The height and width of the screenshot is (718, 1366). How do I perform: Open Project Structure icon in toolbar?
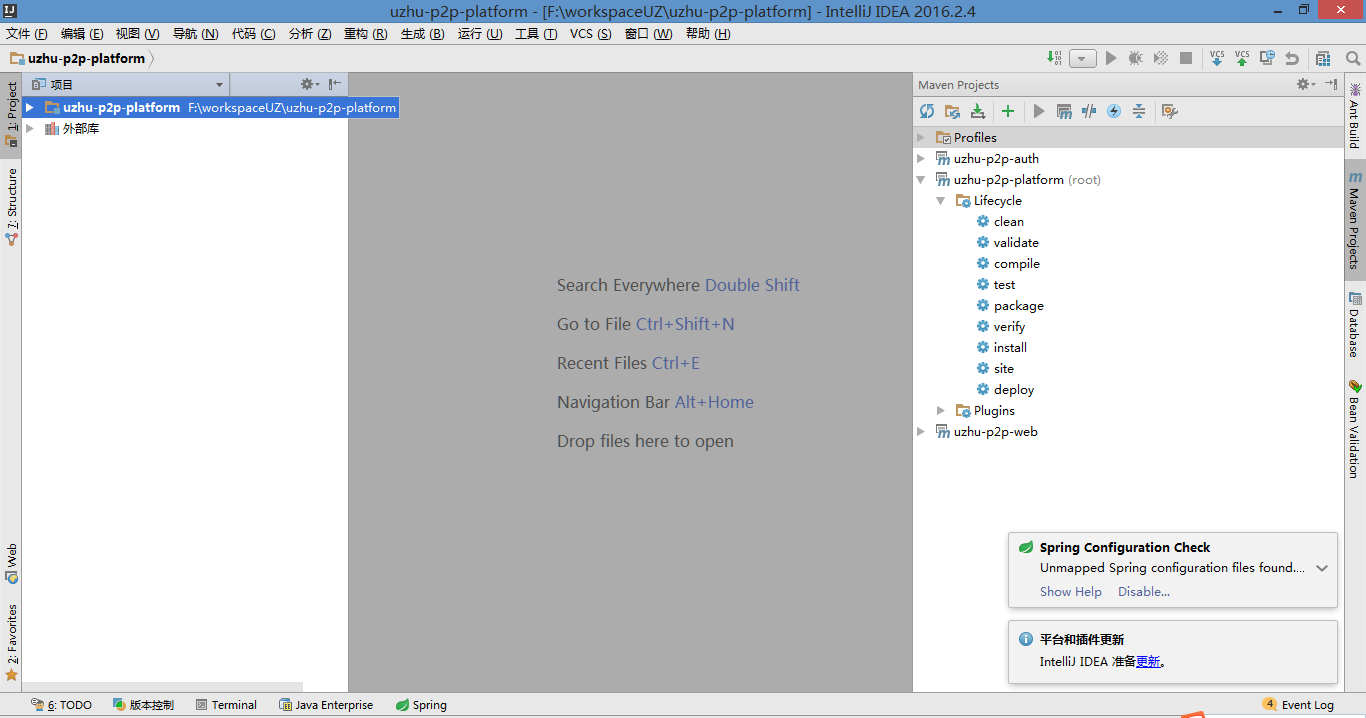pyautogui.click(x=1323, y=59)
